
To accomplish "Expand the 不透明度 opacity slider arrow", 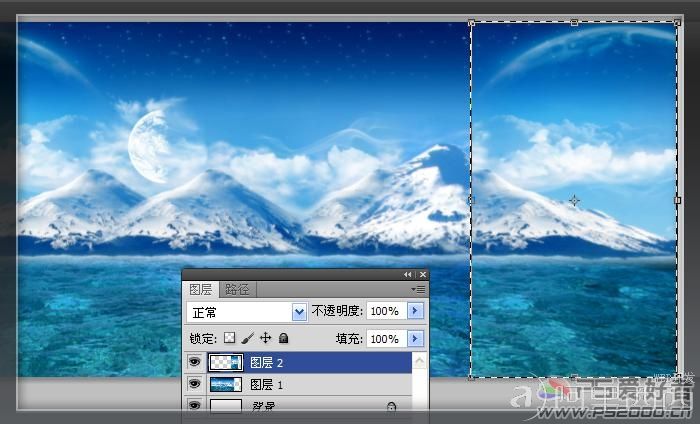I will (415, 312).
